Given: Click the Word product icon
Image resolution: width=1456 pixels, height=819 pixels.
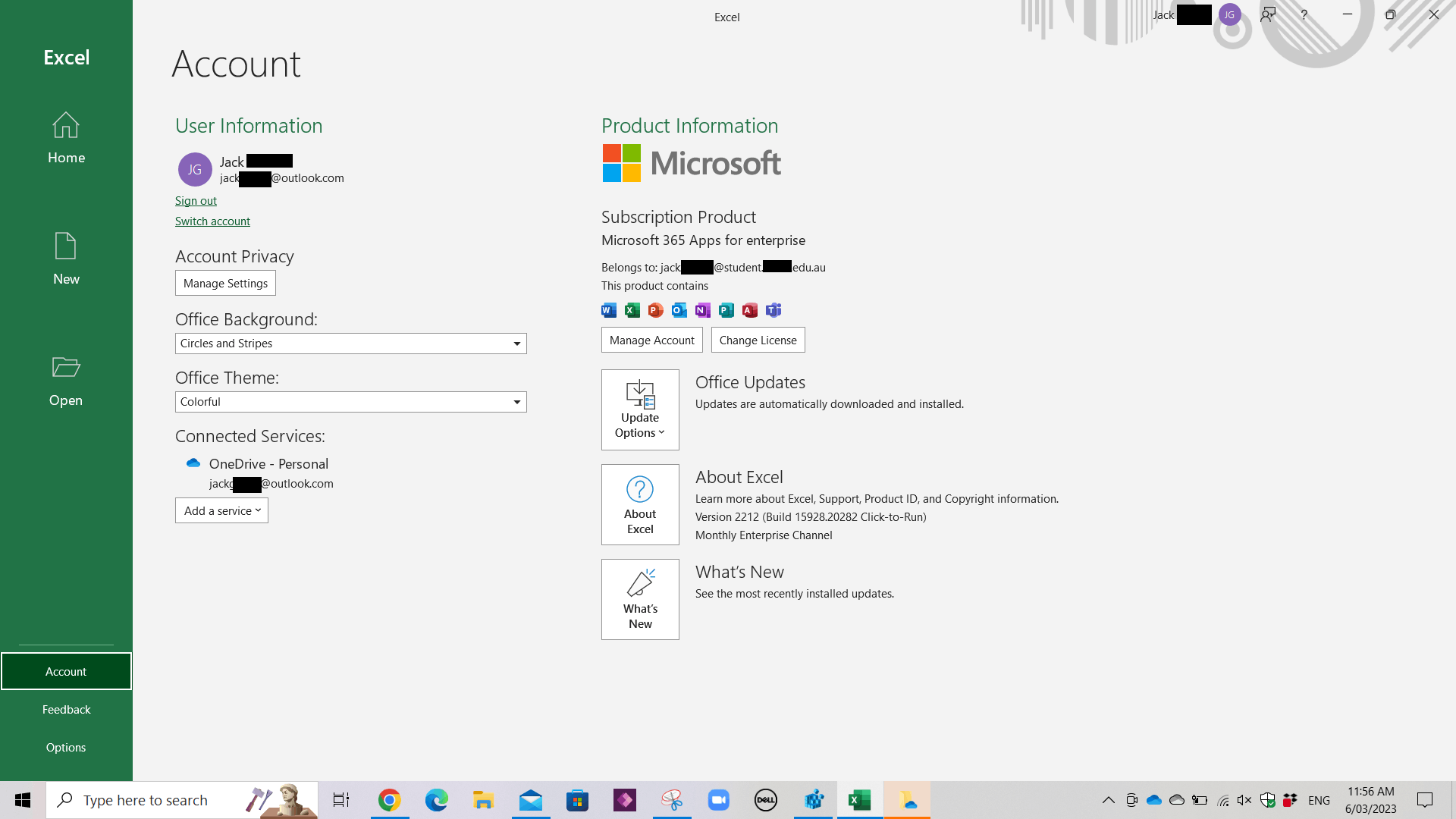Looking at the screenshot, I should coord(609,309).
